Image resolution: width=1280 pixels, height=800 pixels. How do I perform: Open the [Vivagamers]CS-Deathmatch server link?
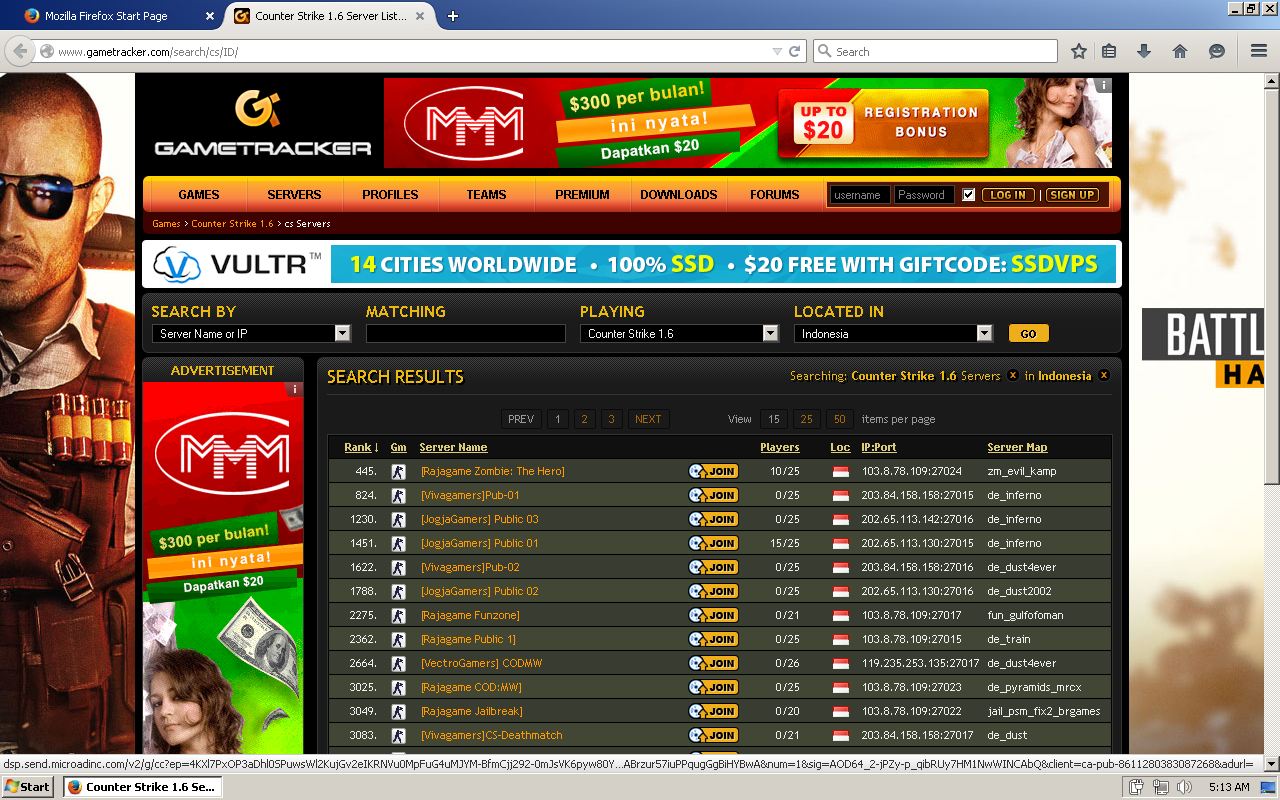(491, 735)
